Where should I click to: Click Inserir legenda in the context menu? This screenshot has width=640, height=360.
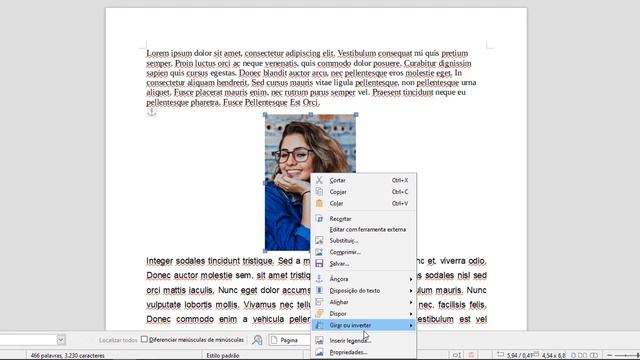click(x=363, y=340)
